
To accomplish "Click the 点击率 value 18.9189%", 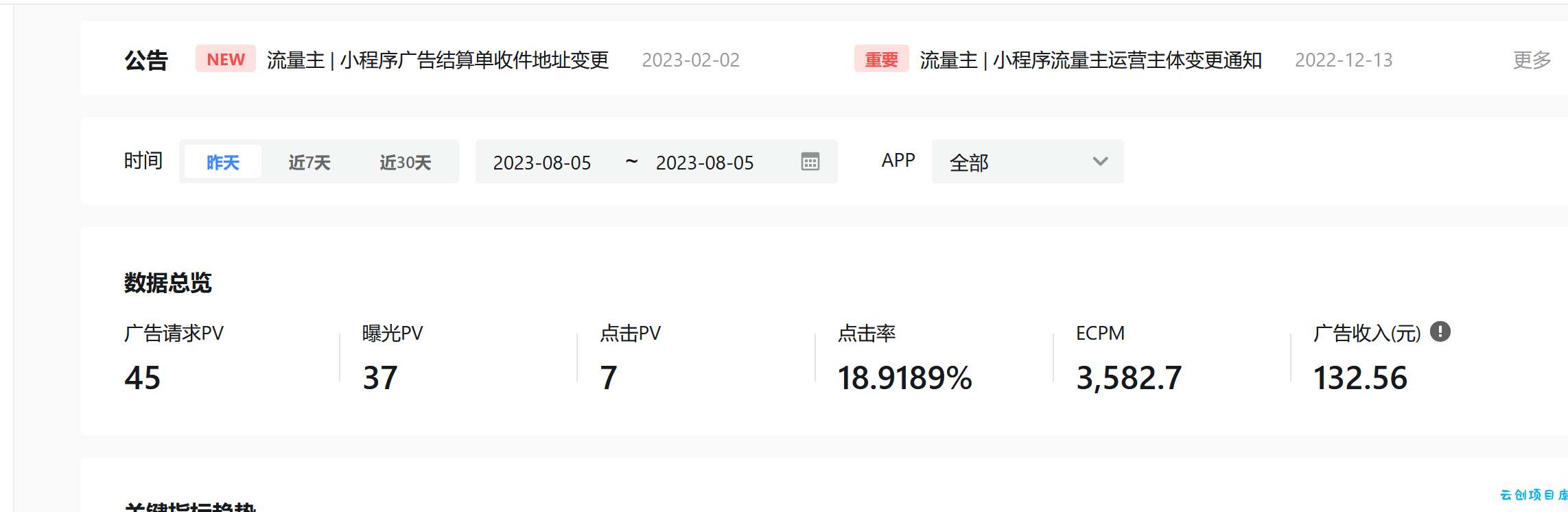I will pyautogui.click(x=905, y=378).
